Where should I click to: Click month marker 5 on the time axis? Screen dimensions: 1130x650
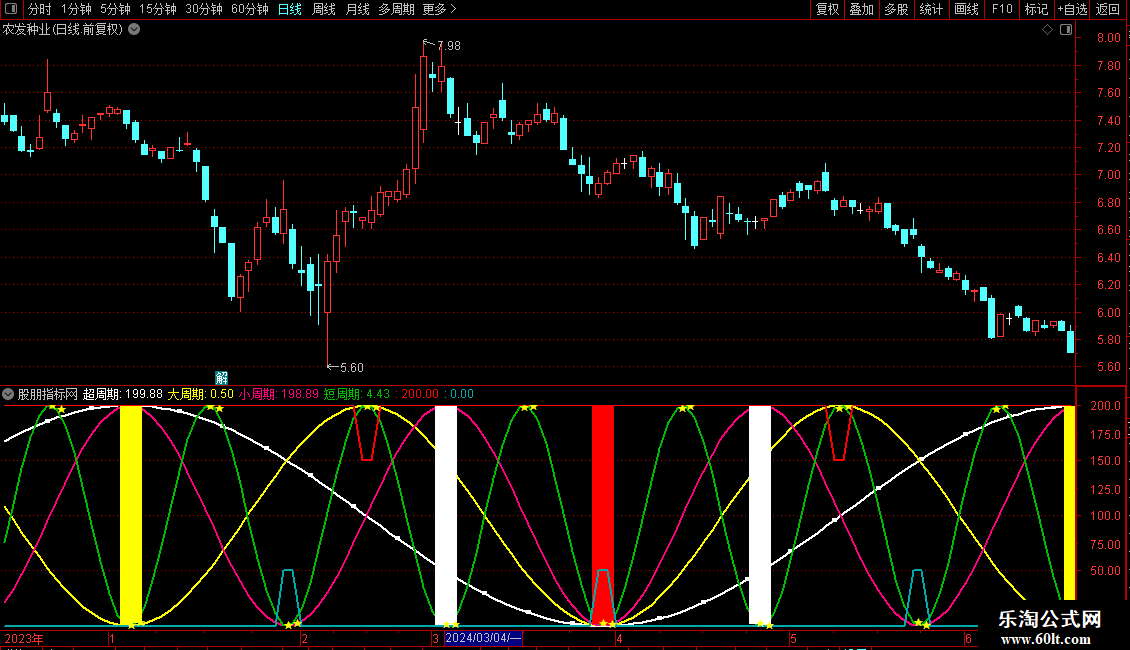[793, 638]
